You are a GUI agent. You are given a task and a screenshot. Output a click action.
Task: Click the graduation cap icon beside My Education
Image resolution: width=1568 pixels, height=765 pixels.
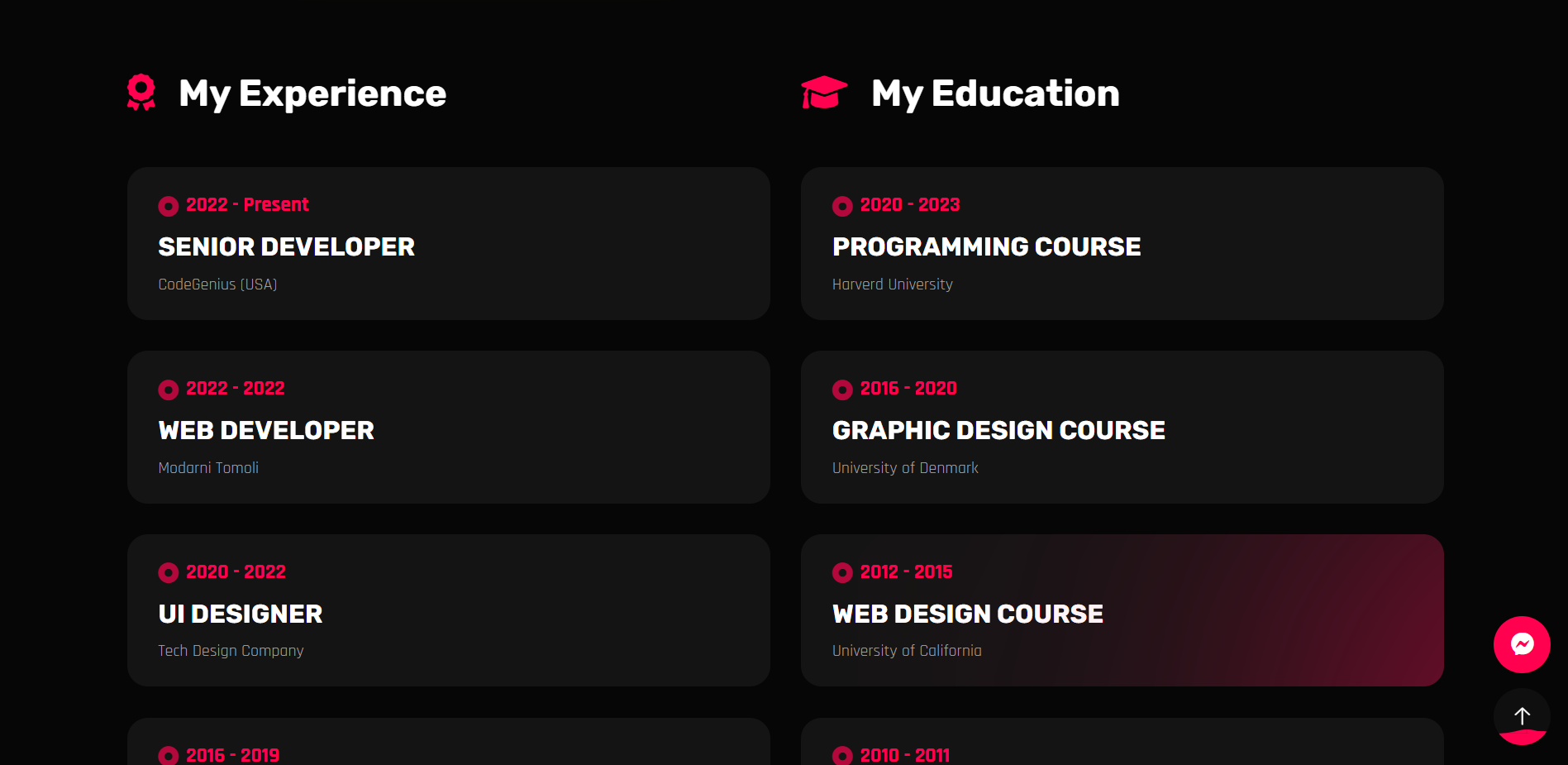click(x=824, y=93)
